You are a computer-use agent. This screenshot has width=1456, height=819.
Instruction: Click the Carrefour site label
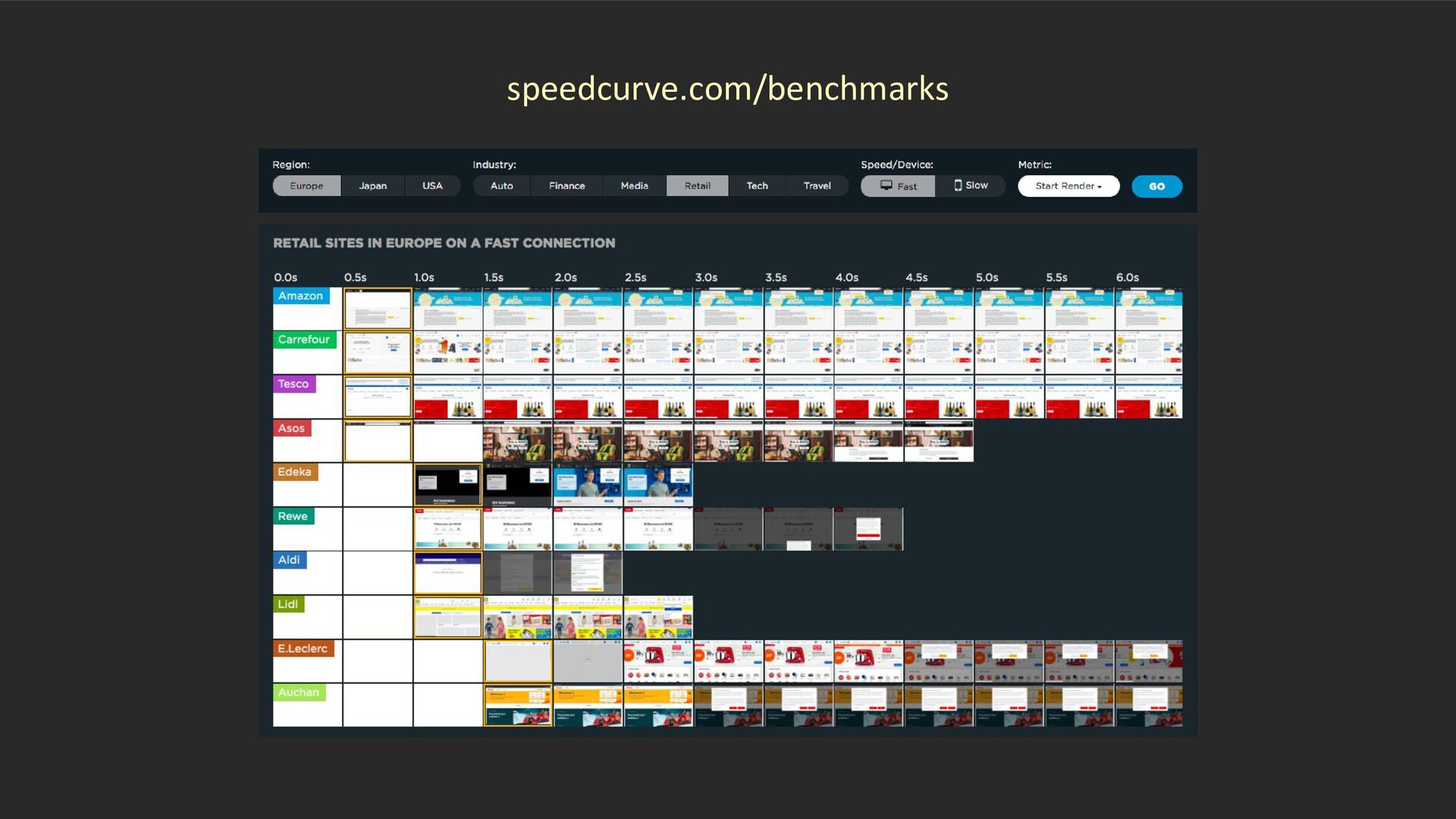(304, 340)
